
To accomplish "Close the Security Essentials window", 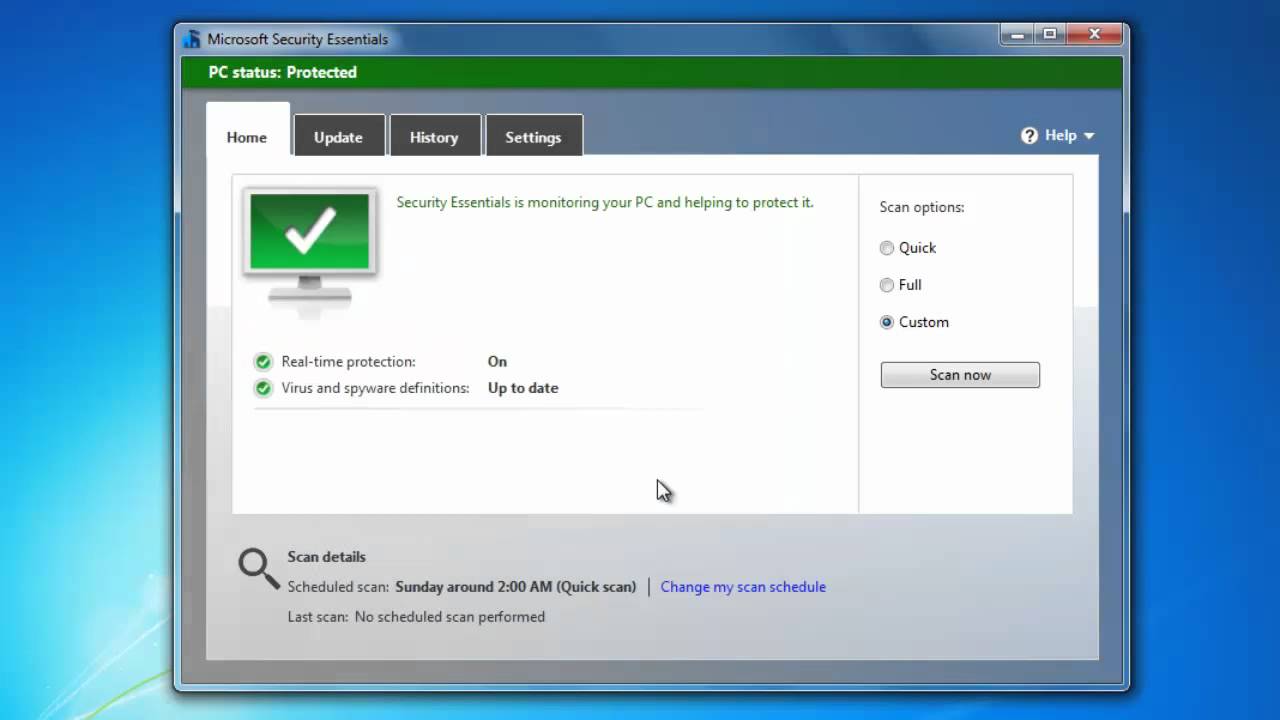I will [1094, 34].
